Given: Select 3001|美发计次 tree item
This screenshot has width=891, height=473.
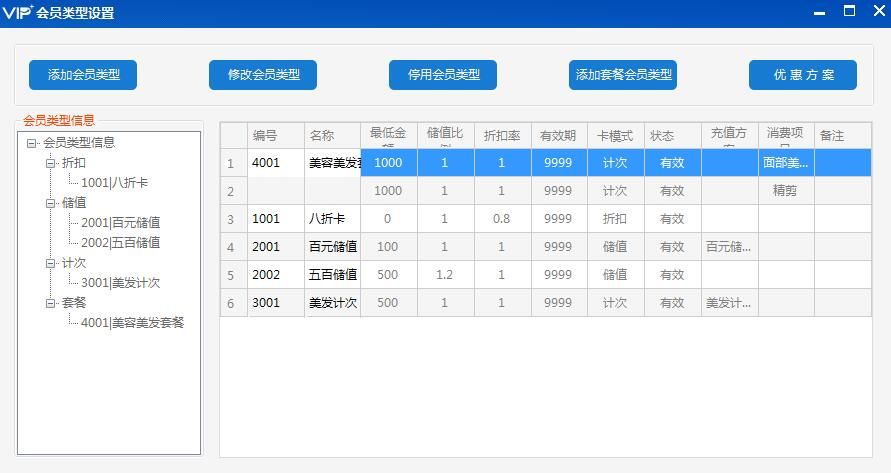Looking at the screenshot, I should coord(120,283).
